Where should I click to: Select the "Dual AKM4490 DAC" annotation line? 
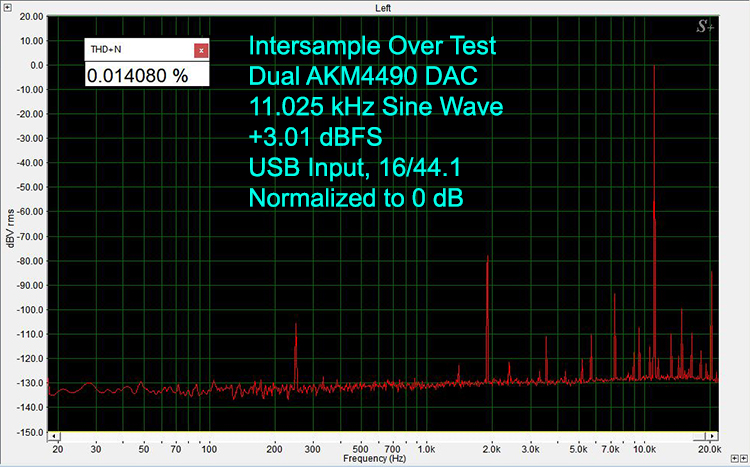363,77
